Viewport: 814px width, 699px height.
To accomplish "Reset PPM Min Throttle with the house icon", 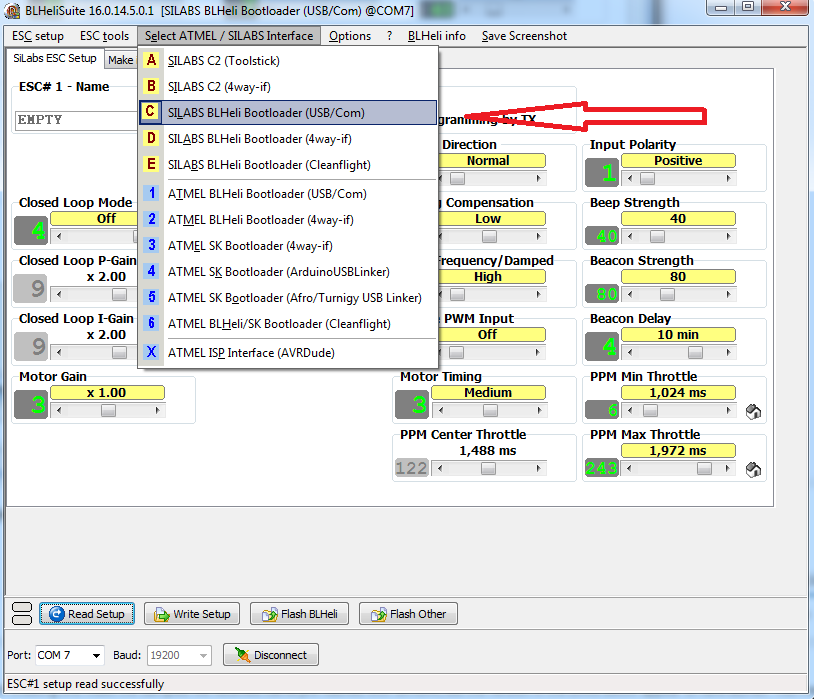I will [x=754, y=411].
